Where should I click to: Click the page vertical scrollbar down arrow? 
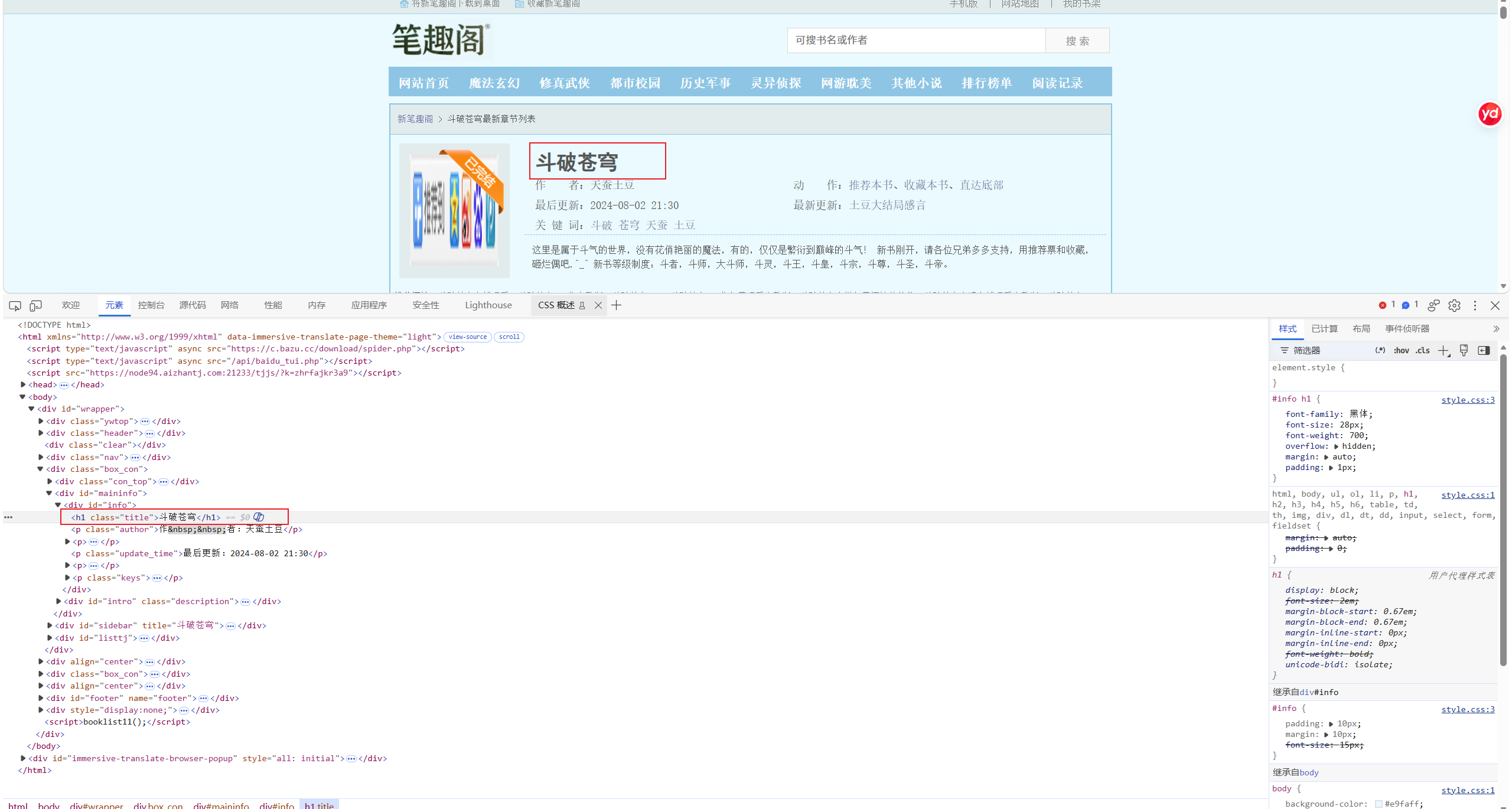tap(1504, 286)
